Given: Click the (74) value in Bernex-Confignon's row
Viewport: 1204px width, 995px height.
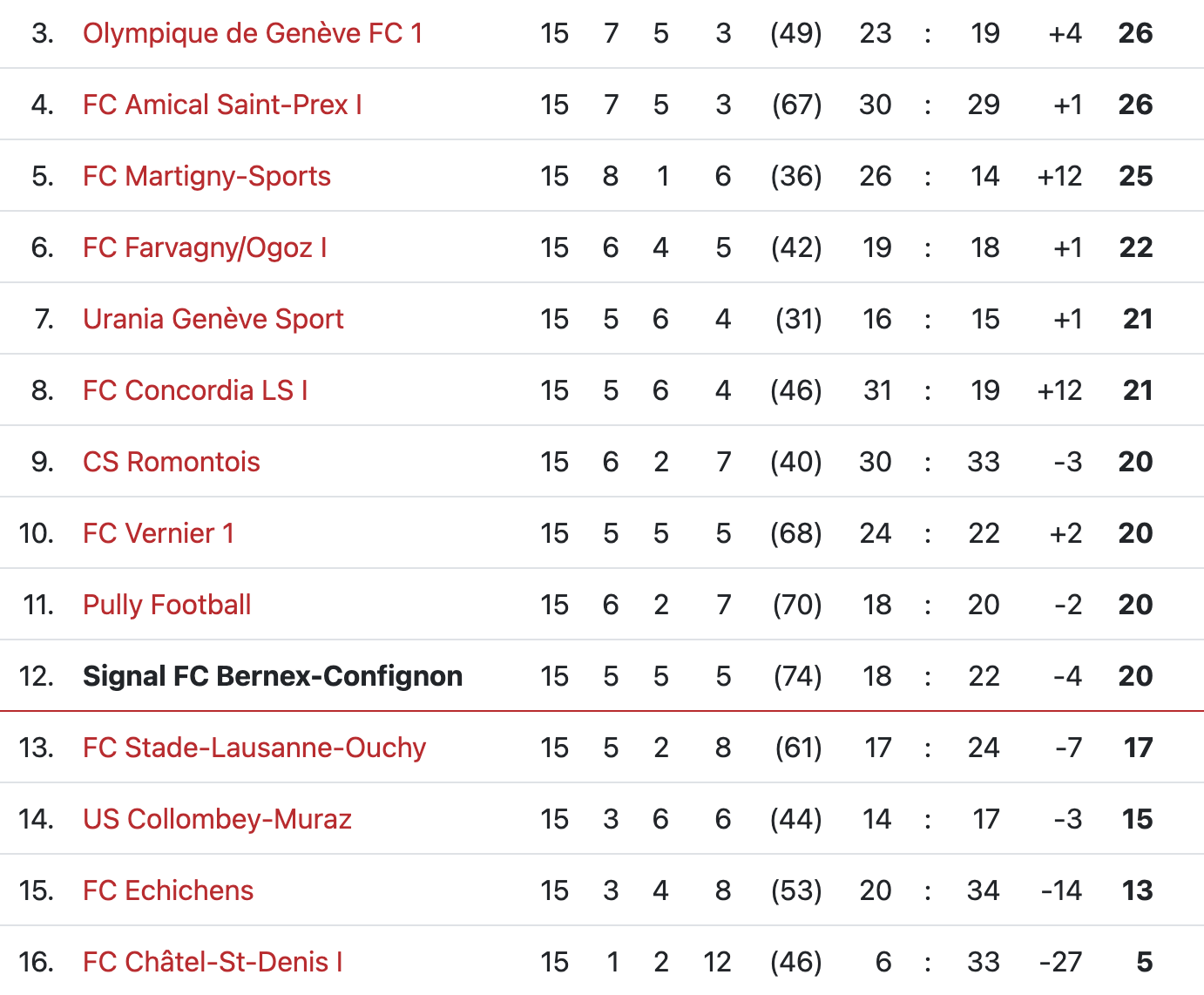Looking at the screenshot, I should [797, 676].
